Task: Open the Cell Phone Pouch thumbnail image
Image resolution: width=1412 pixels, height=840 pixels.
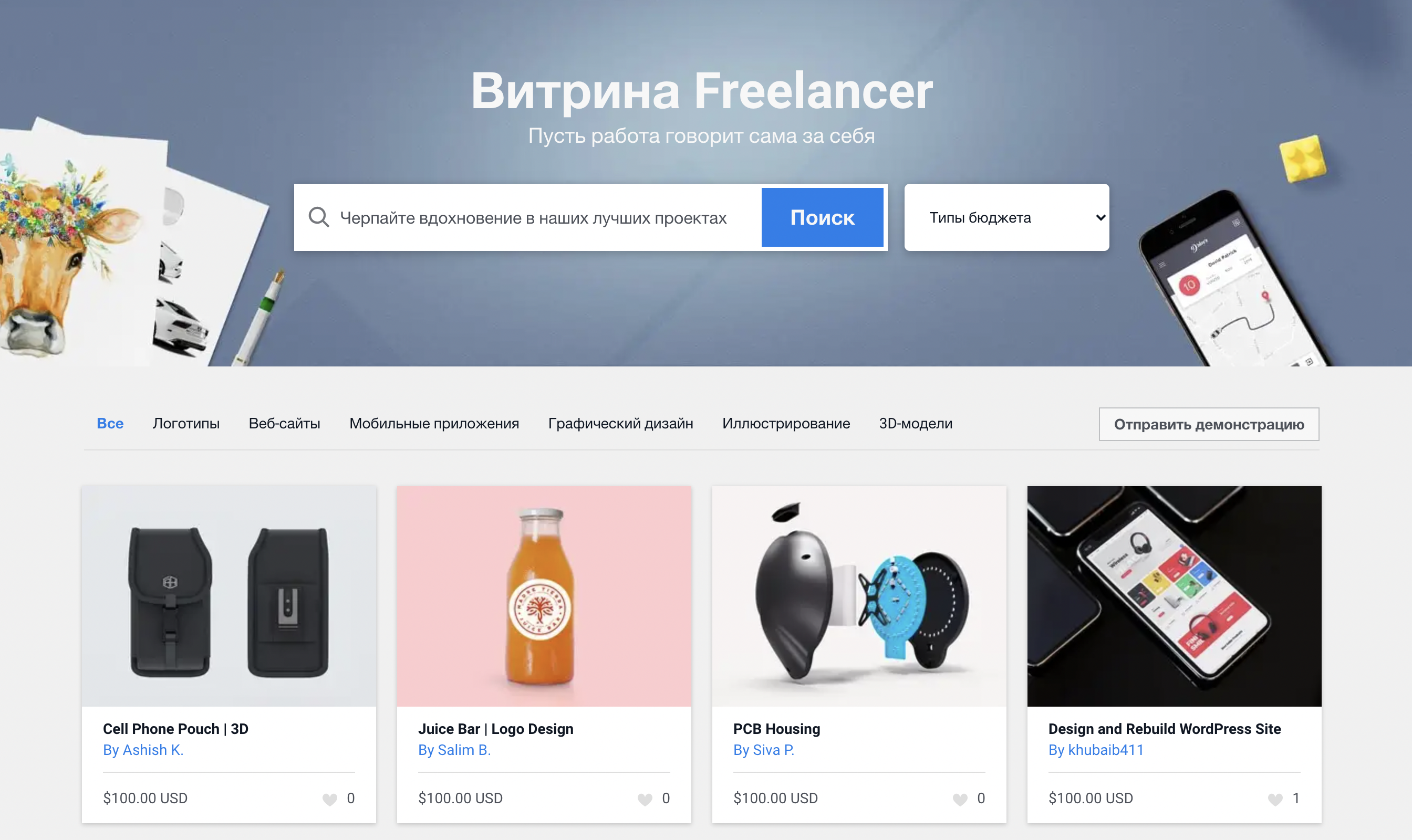Action: [x=229, y=596]
